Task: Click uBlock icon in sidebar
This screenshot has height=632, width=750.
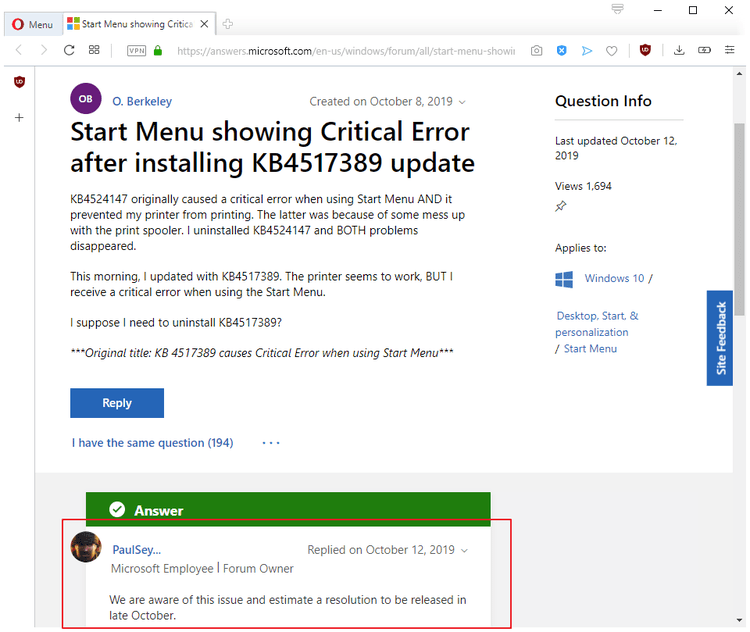Action: coord(19,82)
